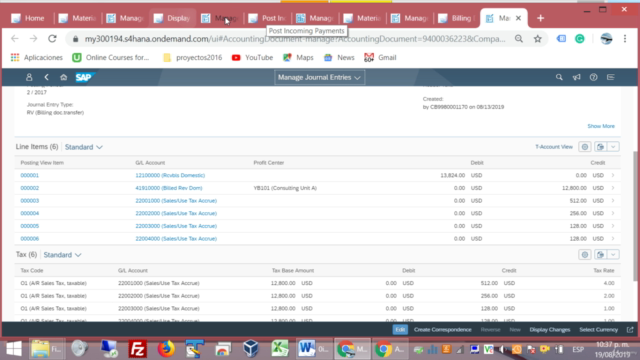Open G/L account 12100000 Rcvbls Domestic
This screenshot has height=360, width=640.
170,175
